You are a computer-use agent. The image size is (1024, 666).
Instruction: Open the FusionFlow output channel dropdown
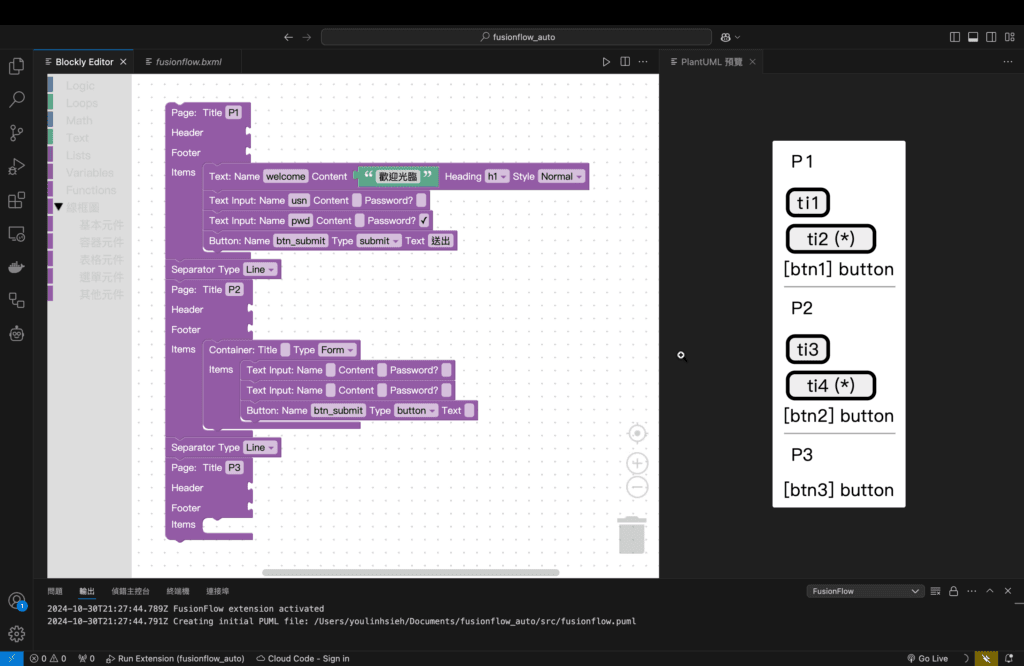point(864,591)
